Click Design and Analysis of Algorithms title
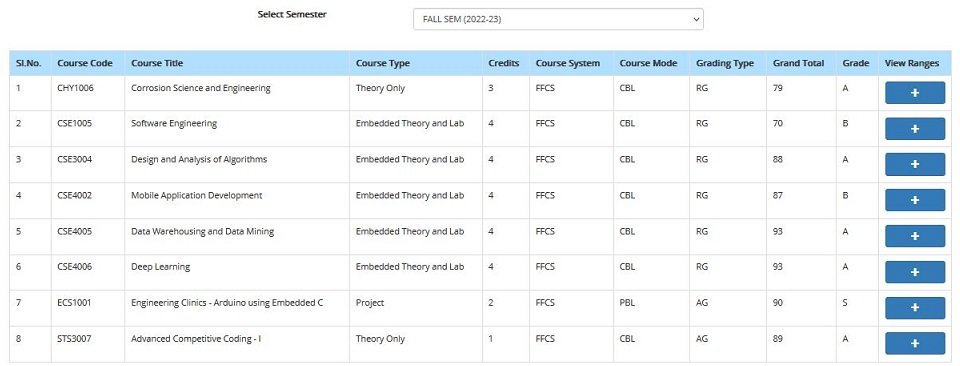 [x=199, y=160]
